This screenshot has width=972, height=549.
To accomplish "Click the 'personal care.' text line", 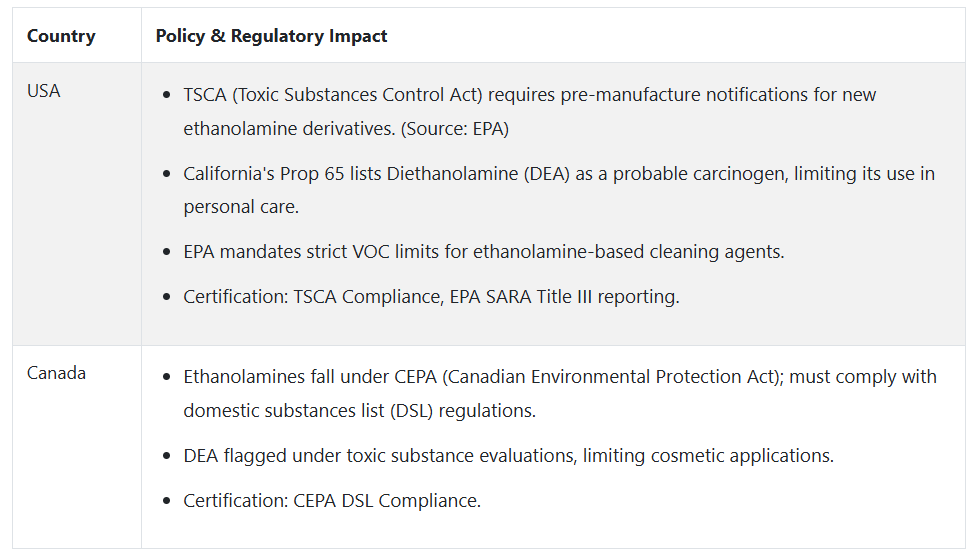I will pyautogui.click(x=241, y=207).
